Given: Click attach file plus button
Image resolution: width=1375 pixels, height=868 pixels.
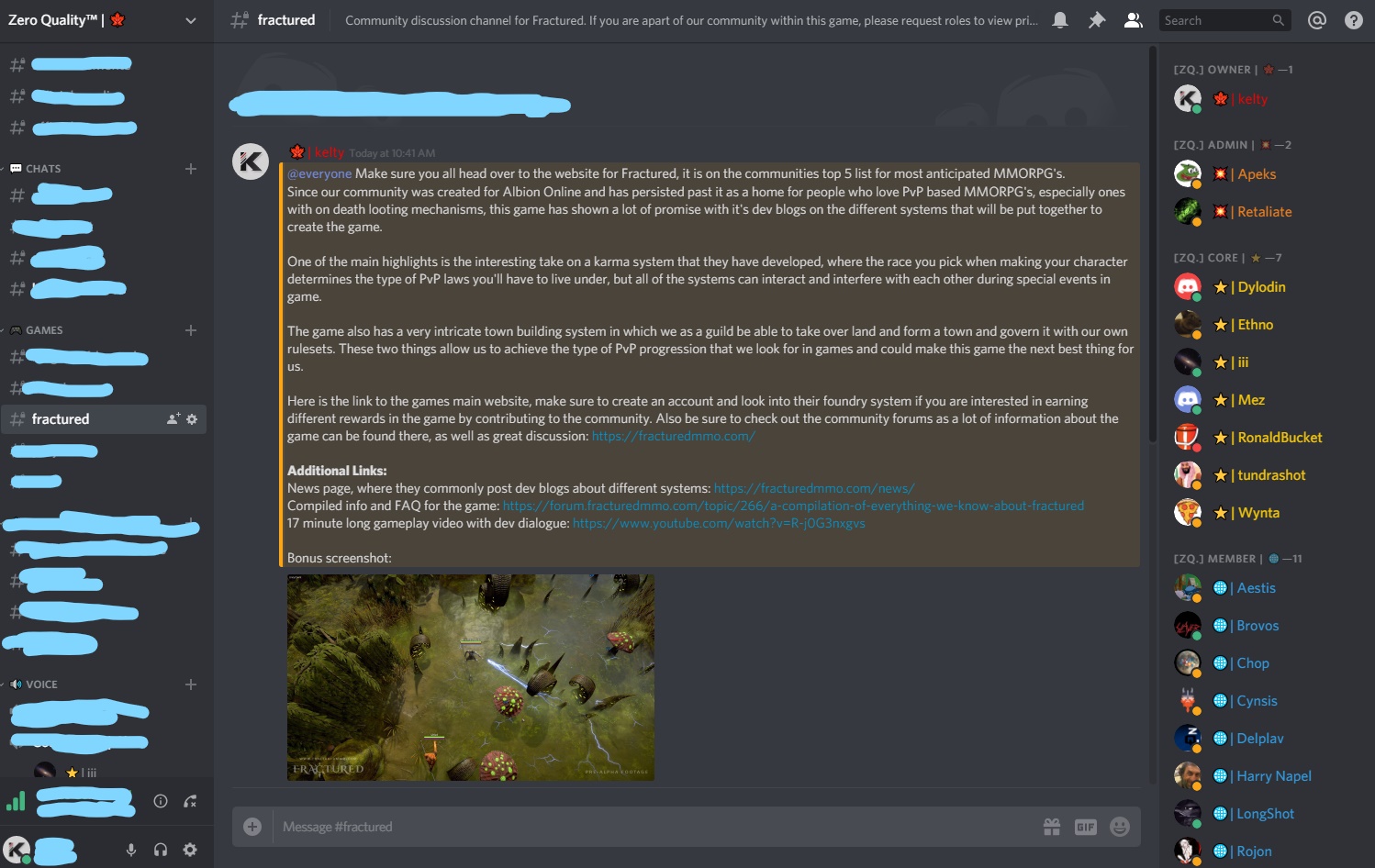Looking at the screenshot, I should coord(252,827).
